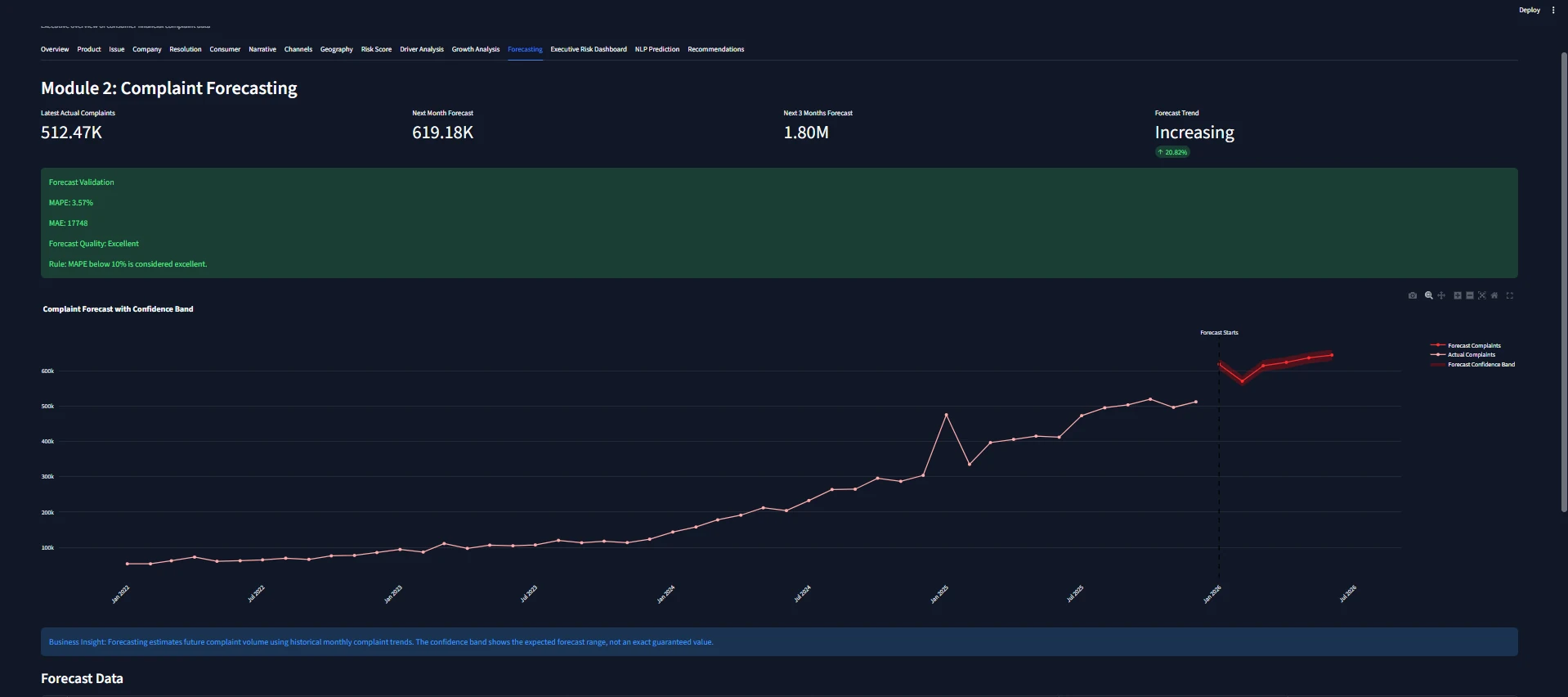Switch to the Recommendations tab
This screenshot has width=1568, height=697.
click(716, 49)
